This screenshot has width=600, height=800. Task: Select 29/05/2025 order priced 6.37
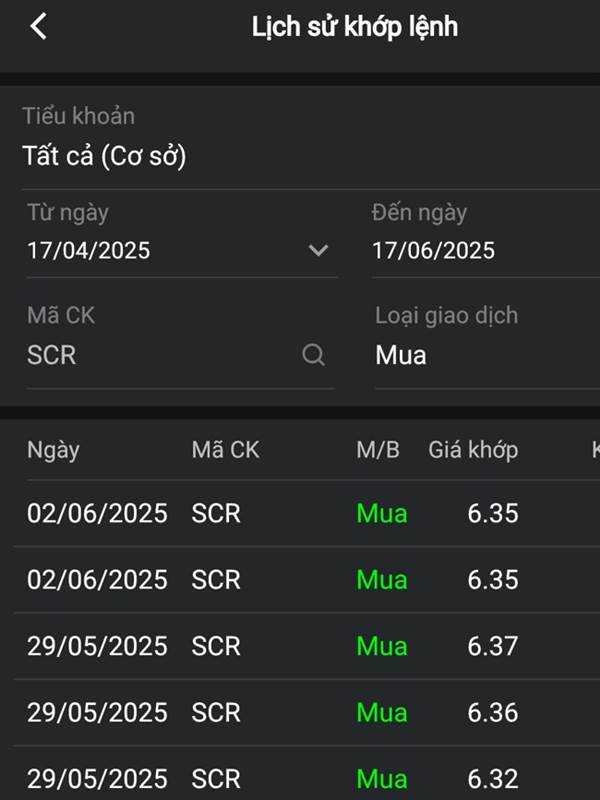[307, 646]
